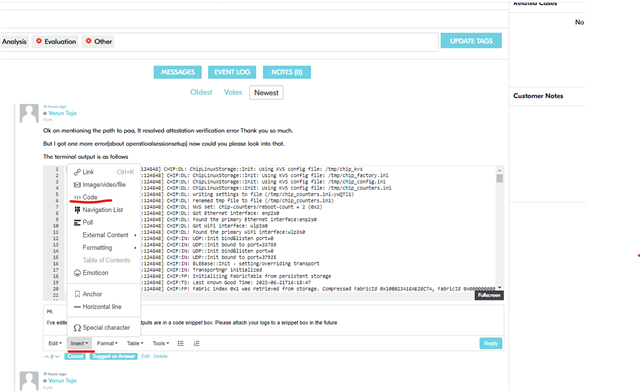Click the Special character omega icon
This screenshot has width=640, height=392.
coord(77,328)
